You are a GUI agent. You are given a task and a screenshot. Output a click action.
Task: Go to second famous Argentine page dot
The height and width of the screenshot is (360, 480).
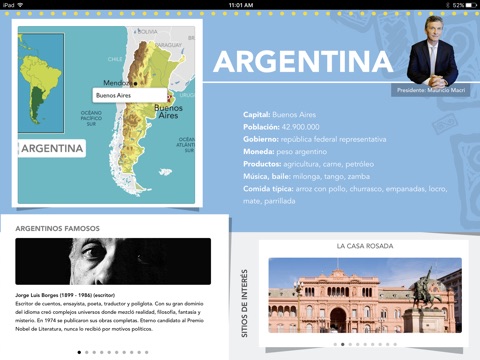(87, 352)
